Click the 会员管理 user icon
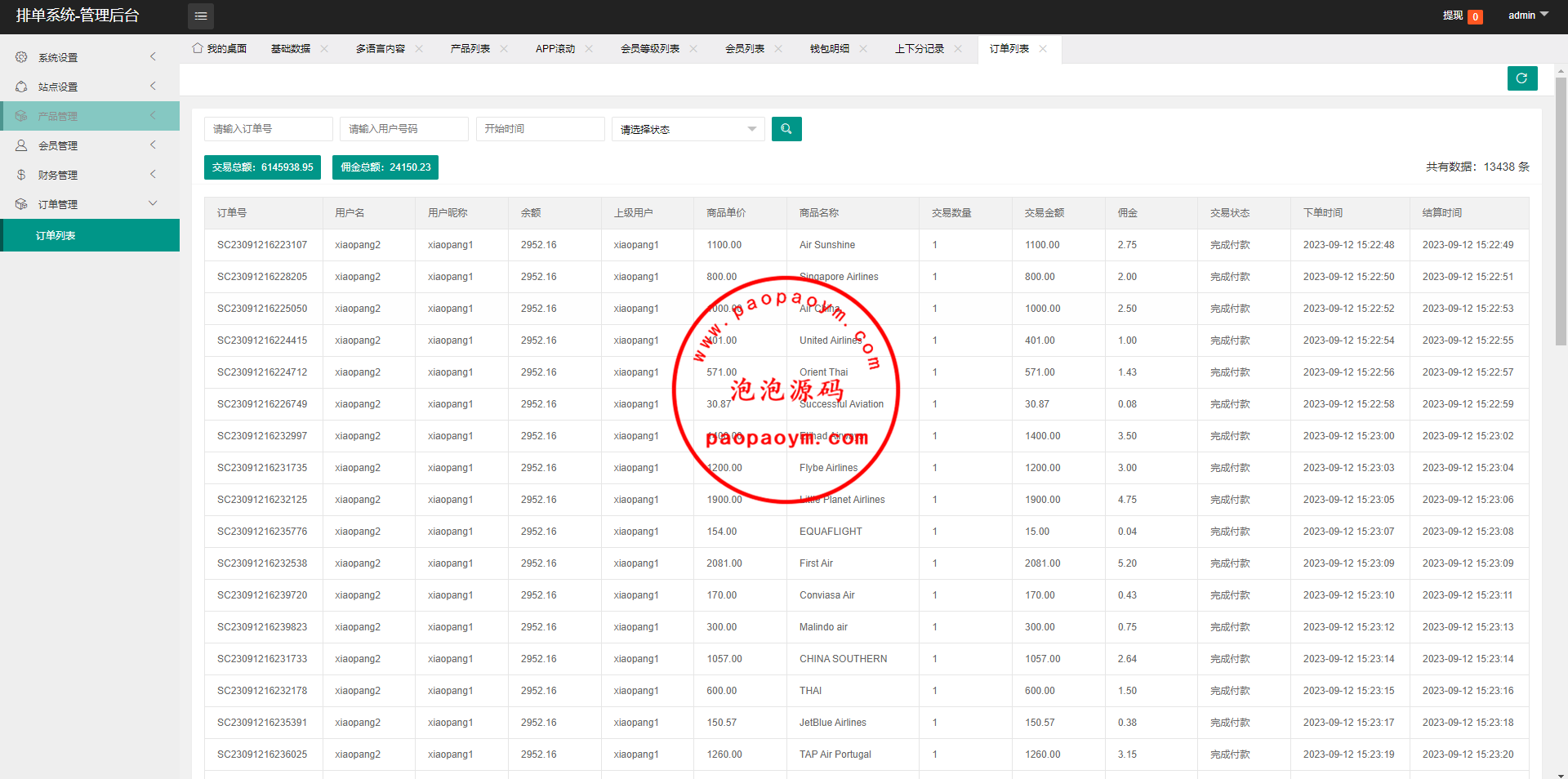 click(x=21, y=145)
